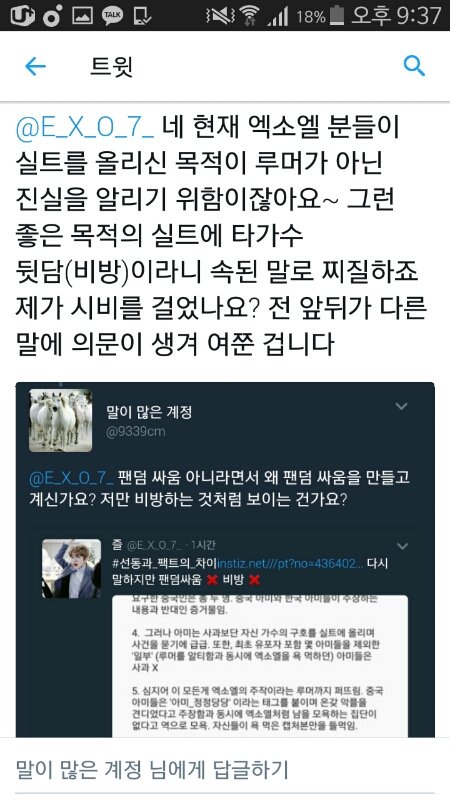The height and width of the screenshot is (800, 450).
Task: Open the quoted tweet's profile photo
Action: point(71,568)
